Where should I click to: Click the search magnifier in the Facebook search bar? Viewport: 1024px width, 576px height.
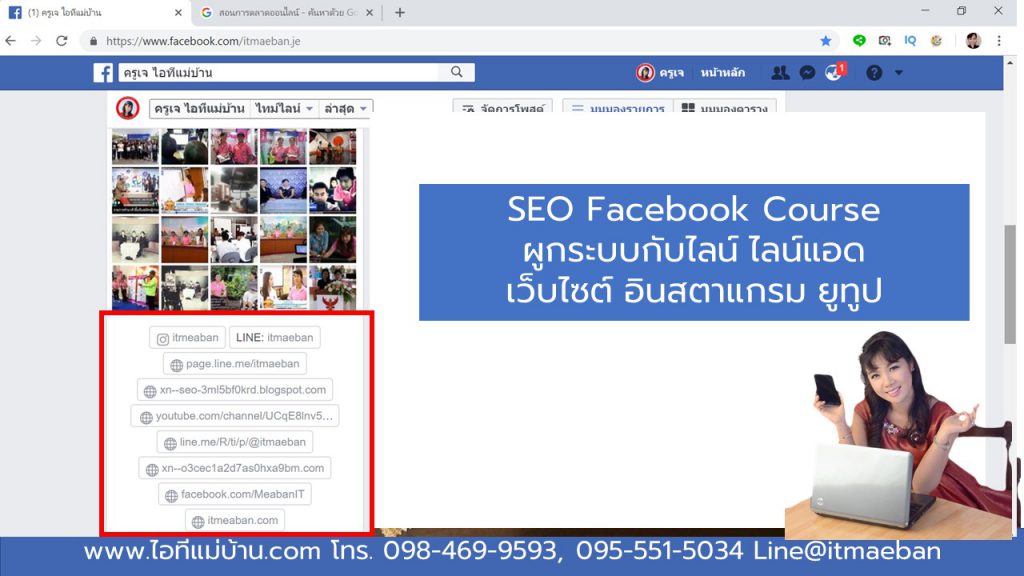tap(459, 72)
